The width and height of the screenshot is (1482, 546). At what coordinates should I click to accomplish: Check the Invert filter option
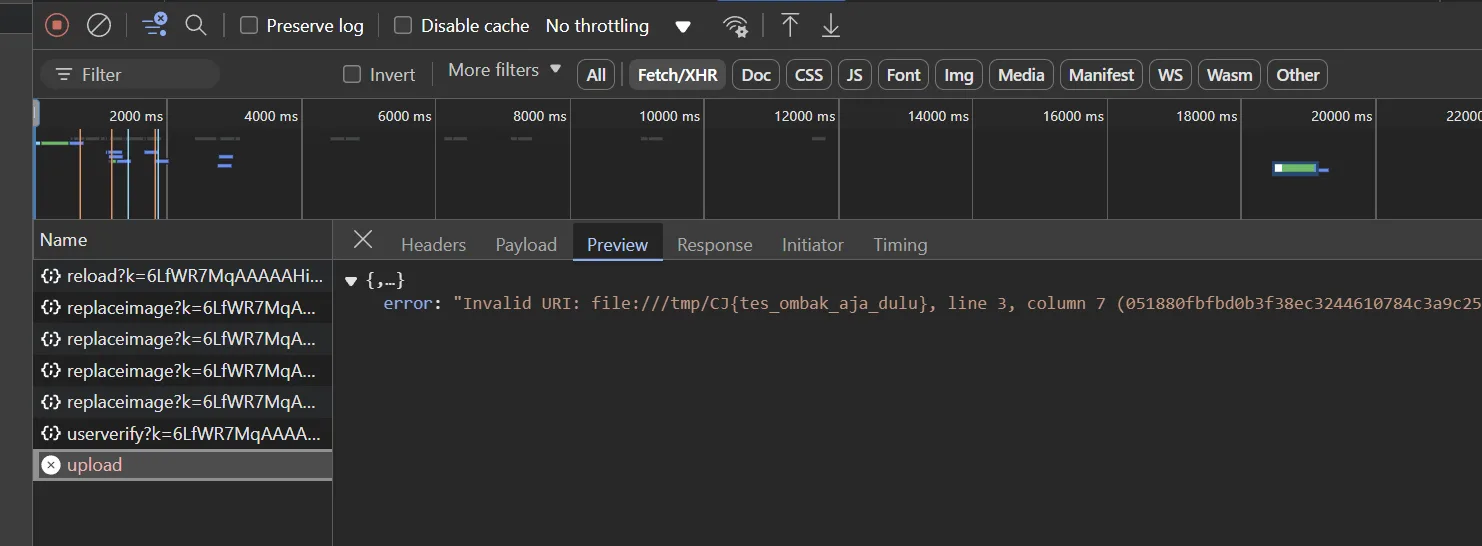[x=352, y=74]
